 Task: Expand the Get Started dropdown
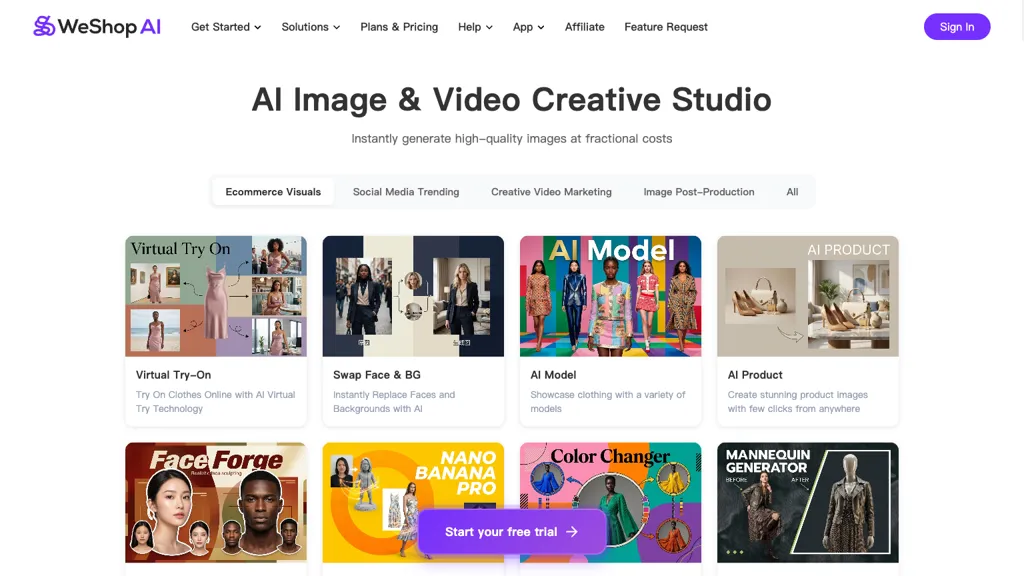pos(226,27)
